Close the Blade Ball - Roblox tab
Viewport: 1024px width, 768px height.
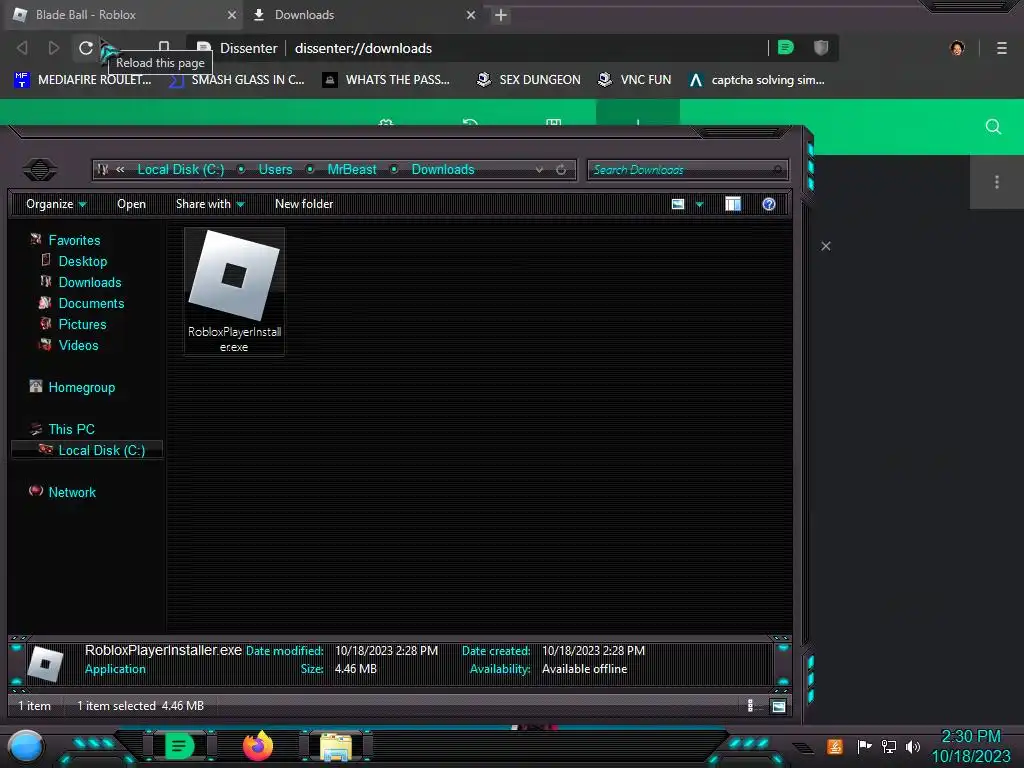click(232, 15)
